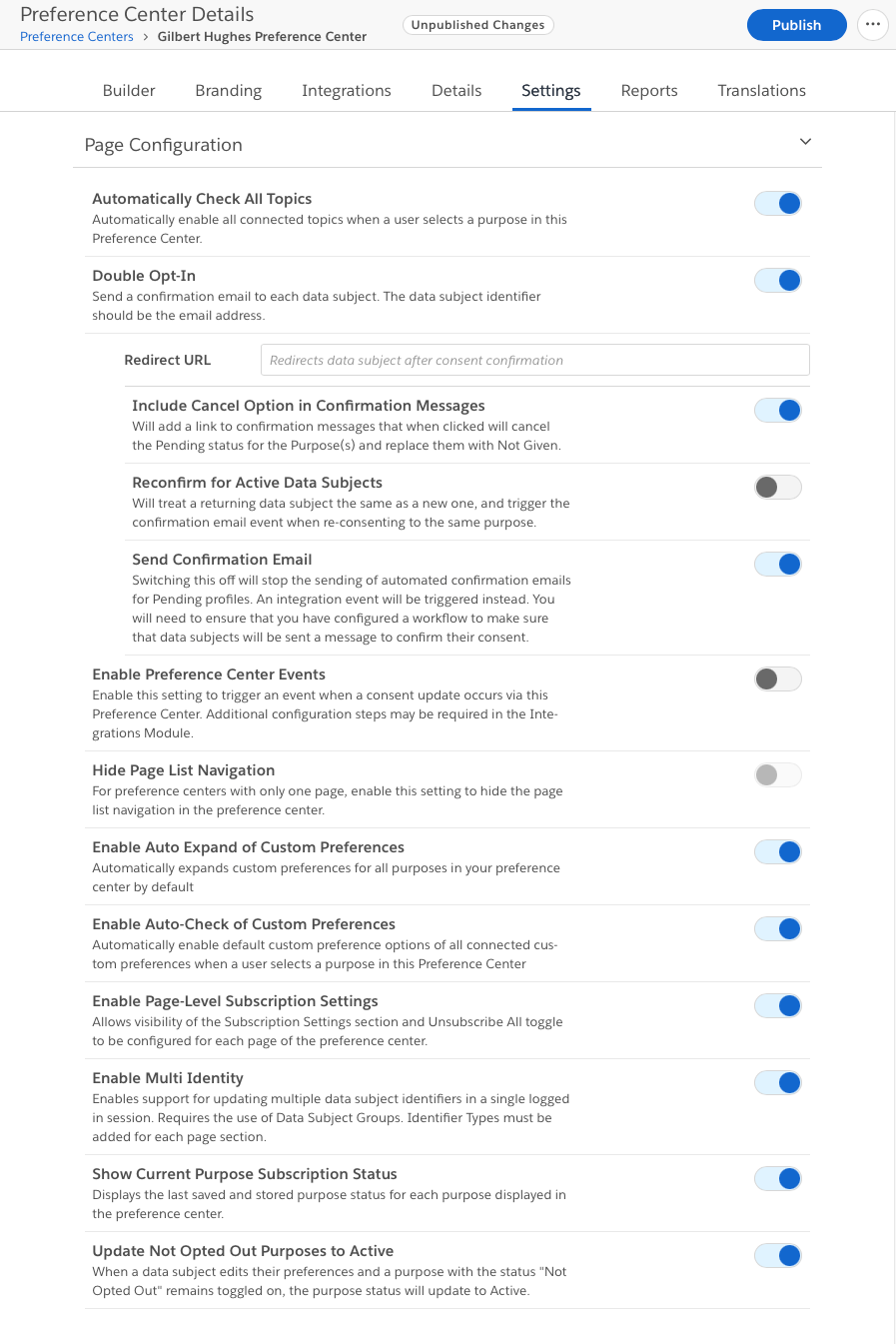Go to the Integrations tab

pyautogui.click(x=347, y=91)
